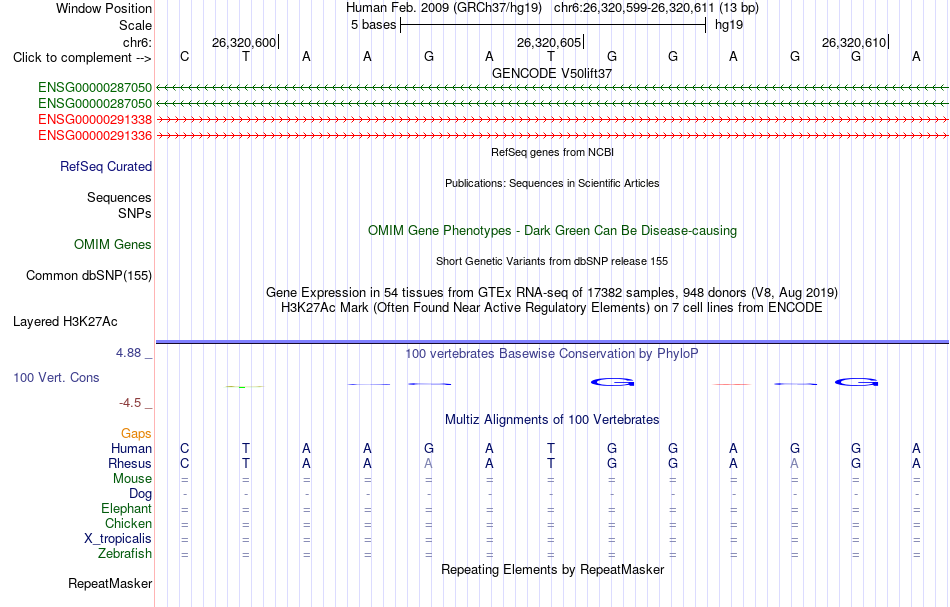
Task: Open the green ENSG00000287050 first track label
Action: (x=95, y=87)
